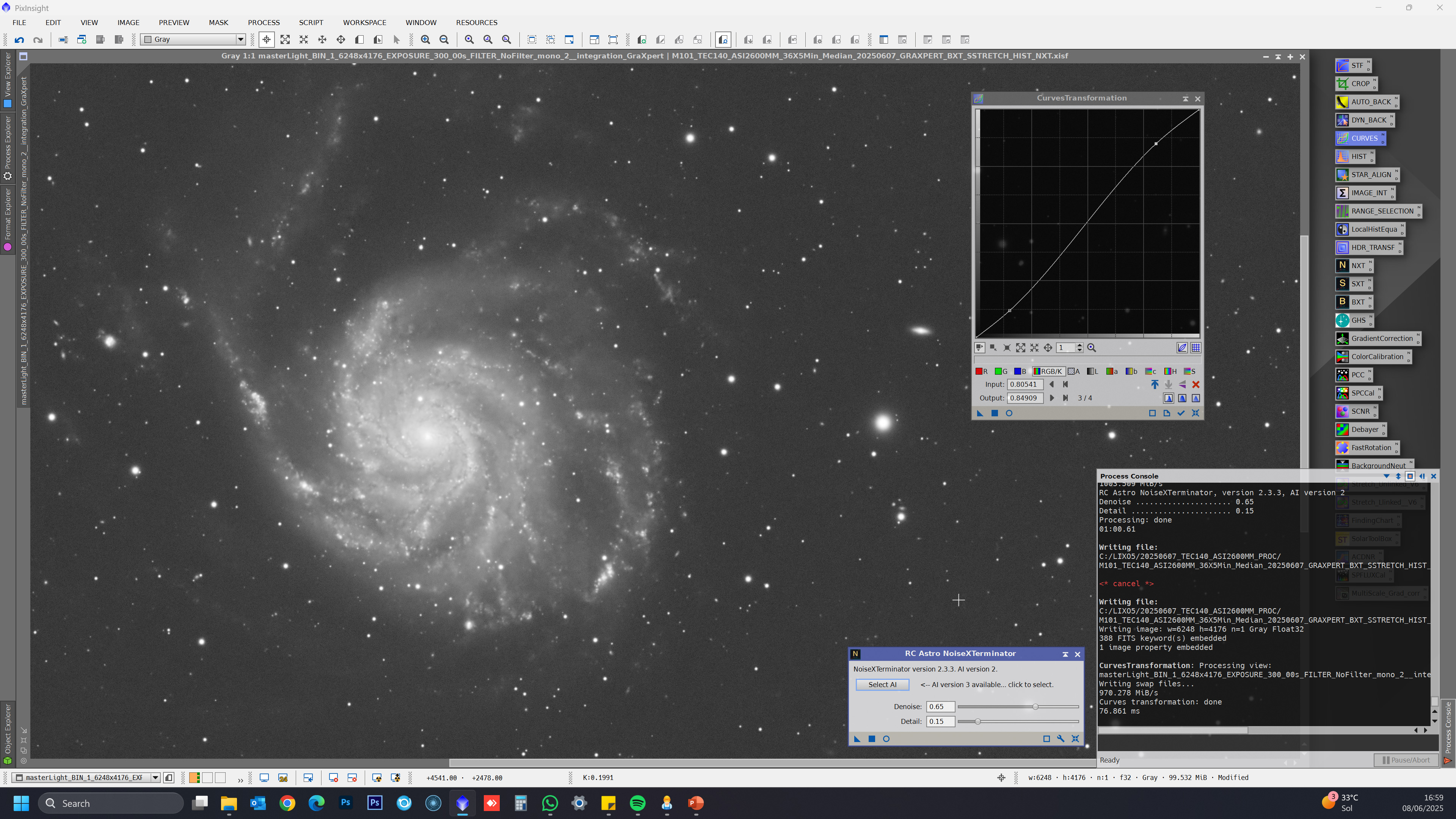Click the zoom-in toolbar icon
The image size is (1456, 819).
tap(425, 39)
